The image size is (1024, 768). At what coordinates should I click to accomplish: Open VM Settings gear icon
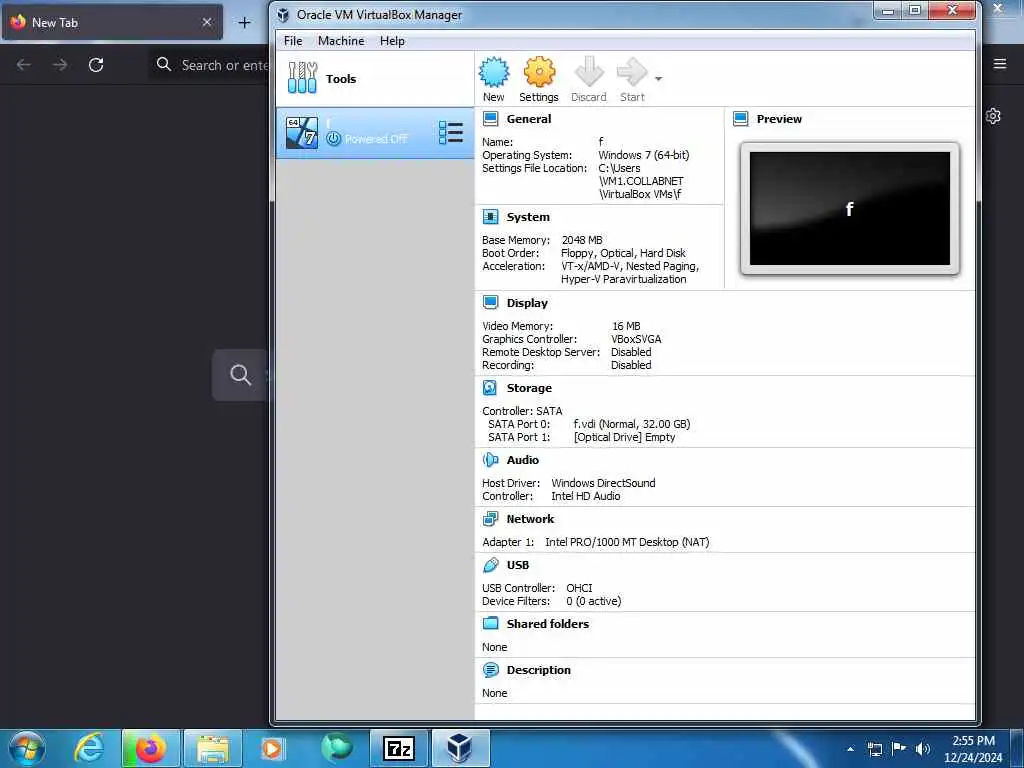point(539,72)
